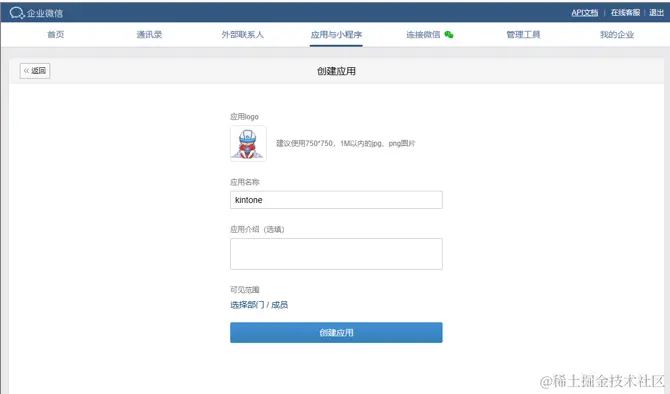The image size is (670, 394).
Task: Click the green WeChat icon beside 连接微信
Action: 449,35
